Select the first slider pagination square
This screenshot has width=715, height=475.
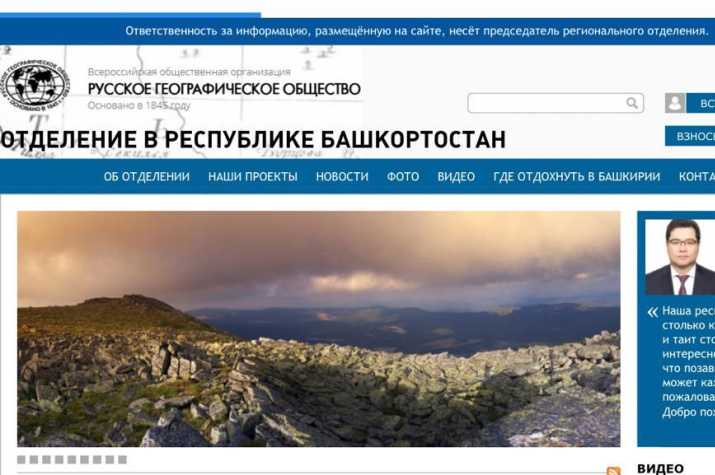(21, 460)
